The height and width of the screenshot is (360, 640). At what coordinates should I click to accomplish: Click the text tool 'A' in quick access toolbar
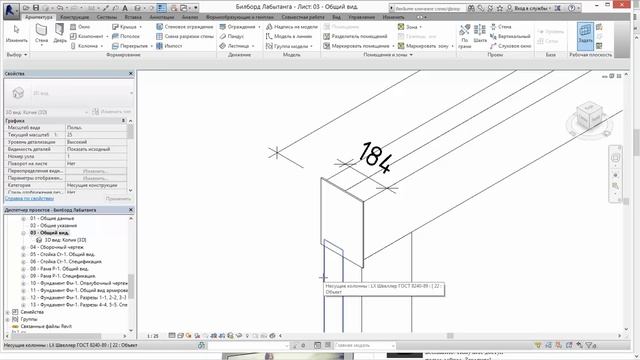pyautogui.click(x=125, y=8)
